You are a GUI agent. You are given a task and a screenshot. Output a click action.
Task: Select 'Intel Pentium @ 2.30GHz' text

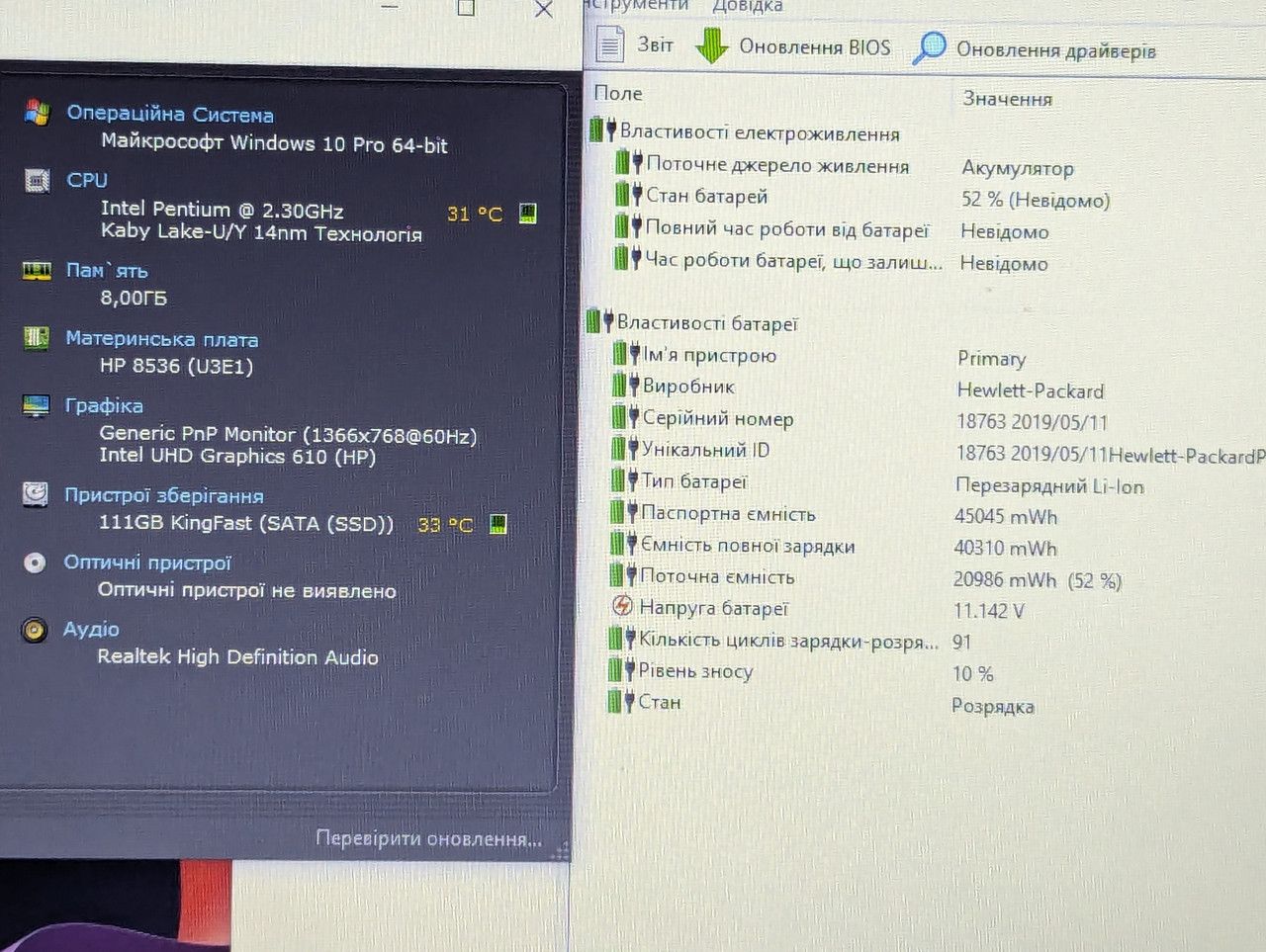[x=223, y=210]
